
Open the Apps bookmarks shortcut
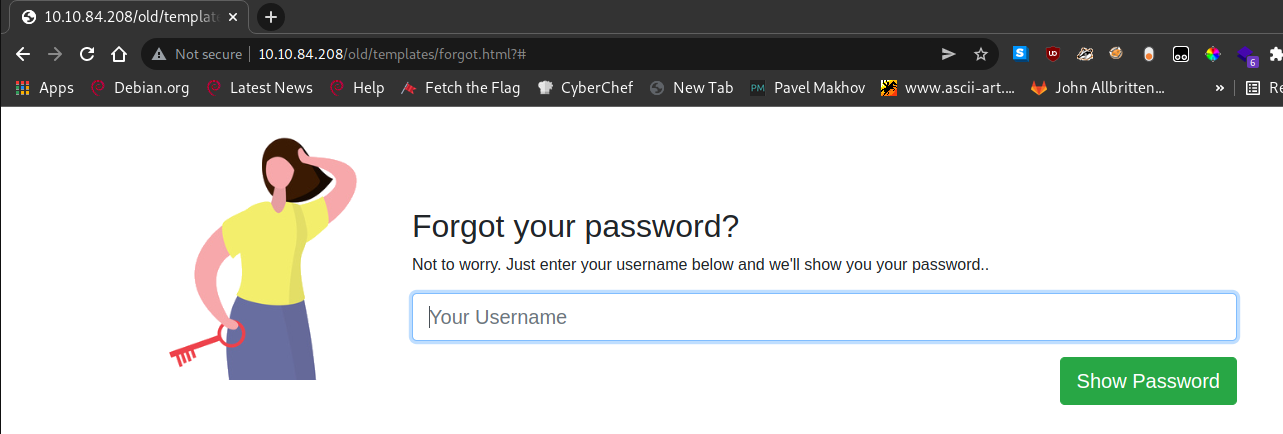click(44, 88)
